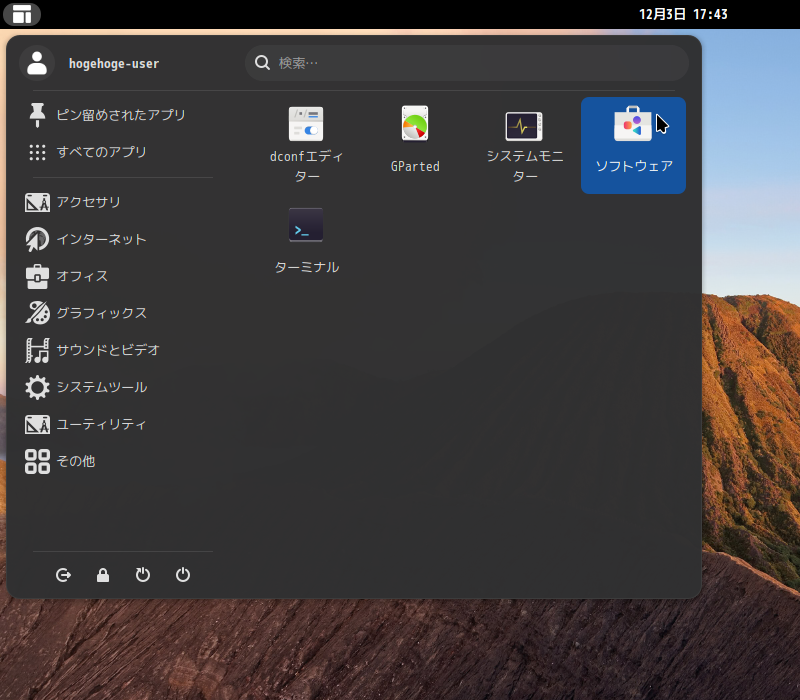The width and height of the screenshot is (800, 700).
Task: Click the hogehoge-user avatar icon
Action: (x=37, y=63)
